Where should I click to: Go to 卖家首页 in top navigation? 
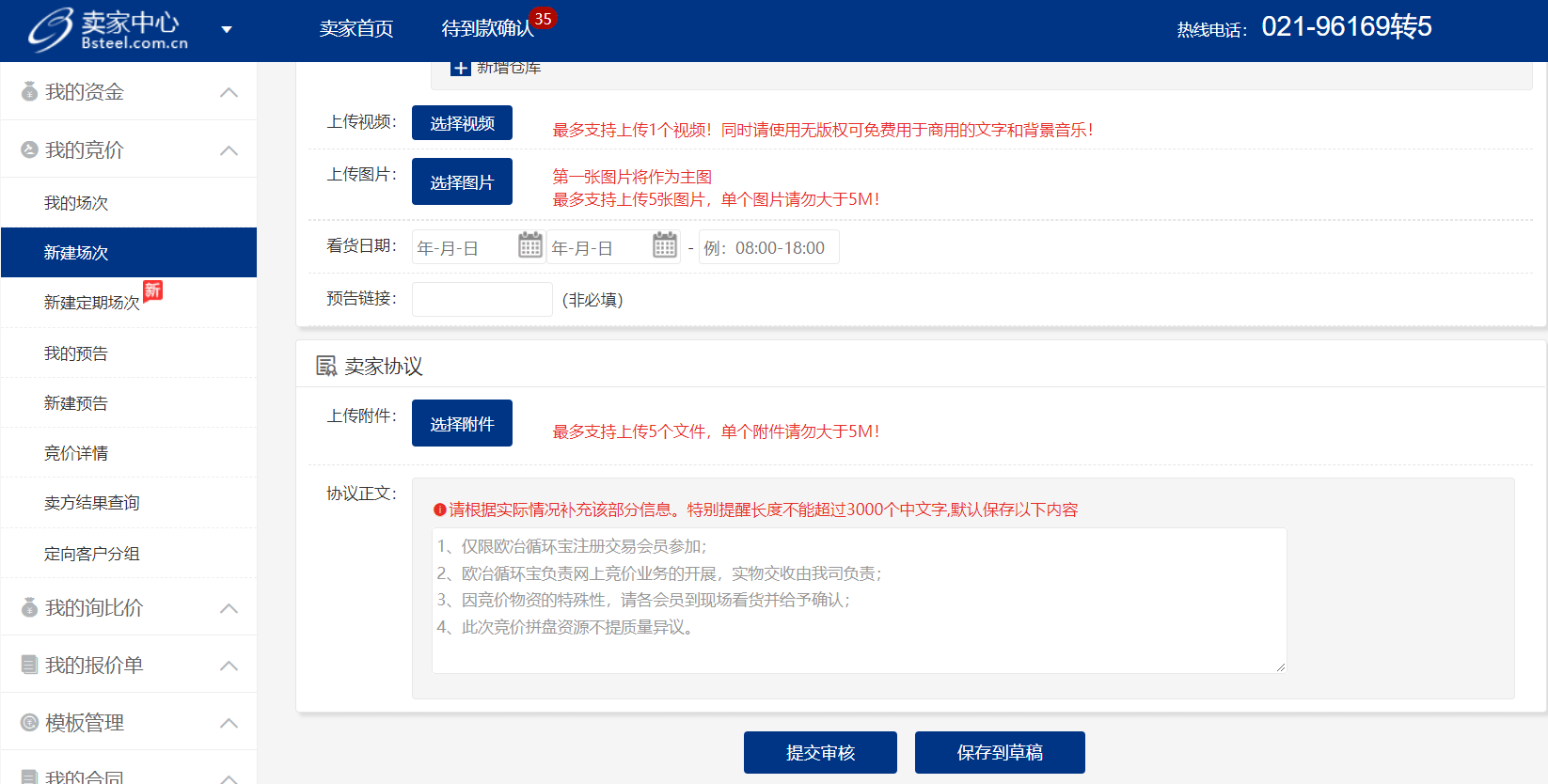click(356, 29)
